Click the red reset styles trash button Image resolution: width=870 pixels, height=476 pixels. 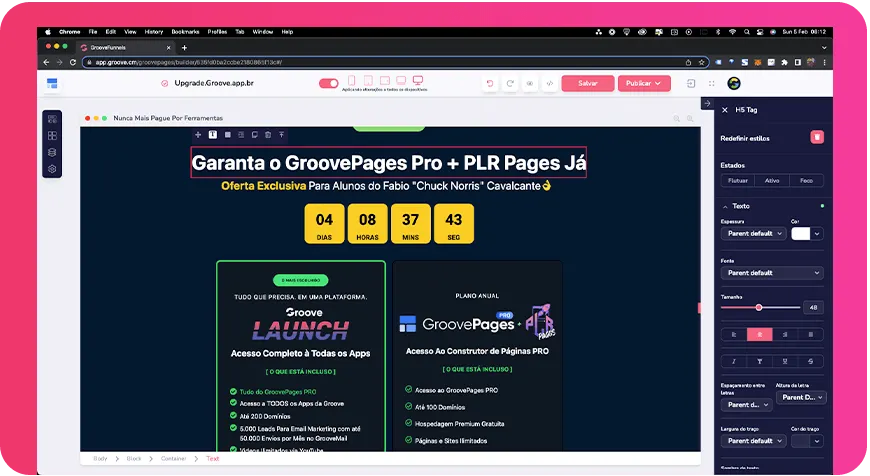coord(817,137)
